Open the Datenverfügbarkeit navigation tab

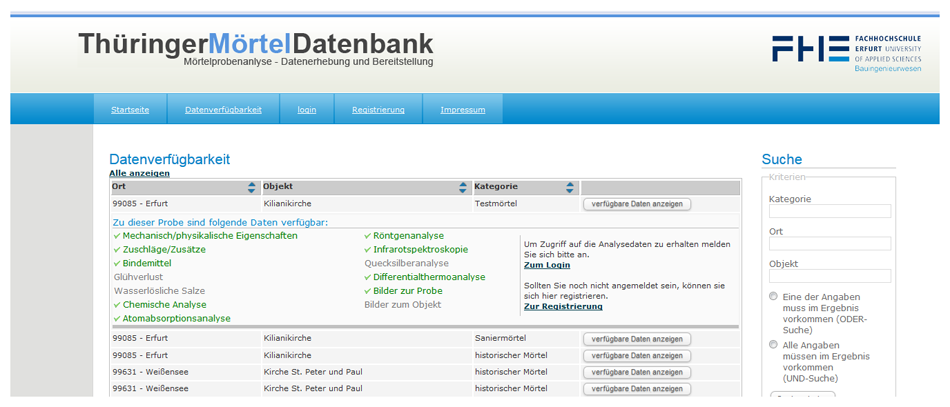[x=223, y=110]
